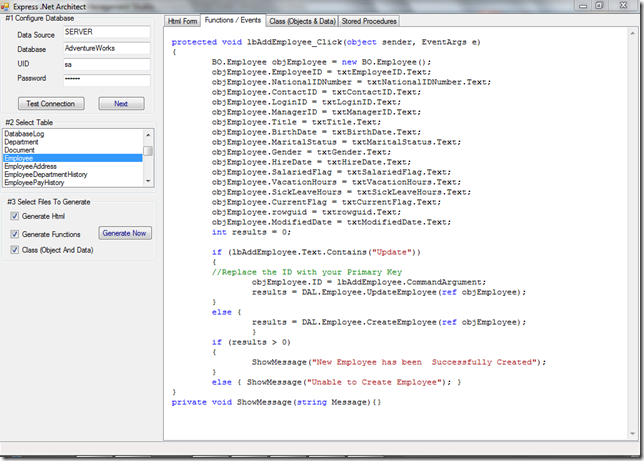The width and height of the screenshot is (644, 461).
Task: Click the table list scroll up arrow
Action: (149, 134)
